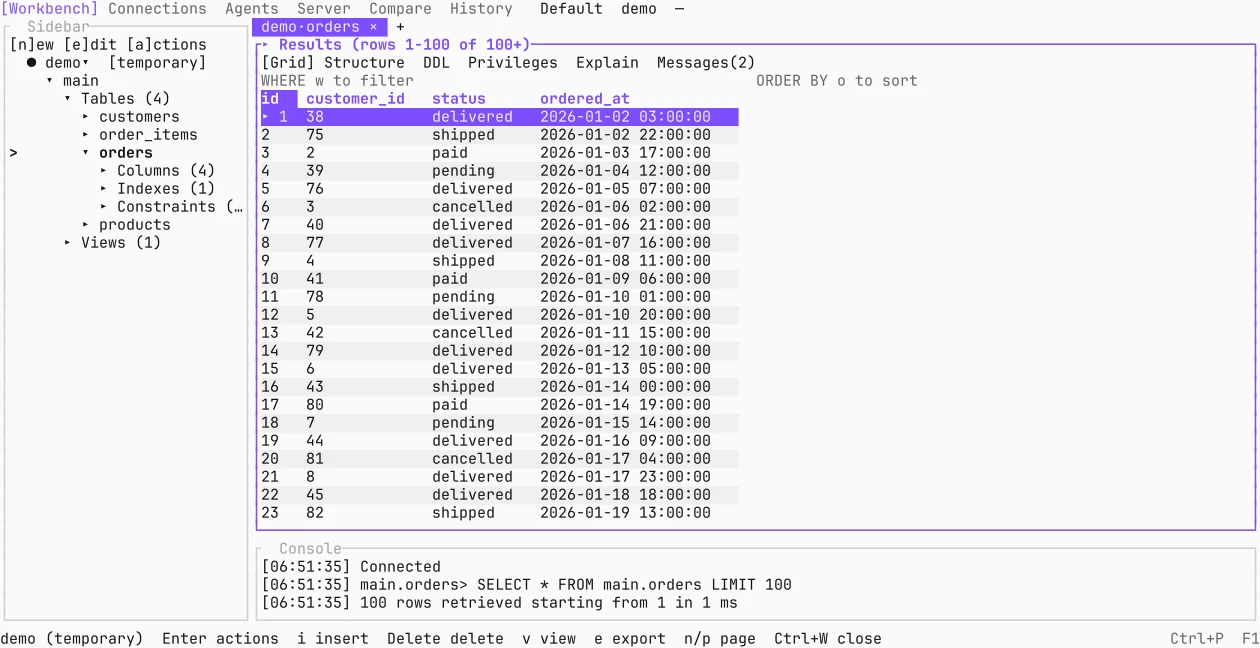Viewport: 1260px width, 648px height.
Task: Click 'Ctrl+W close' hint in status bar
Action: 828,639
